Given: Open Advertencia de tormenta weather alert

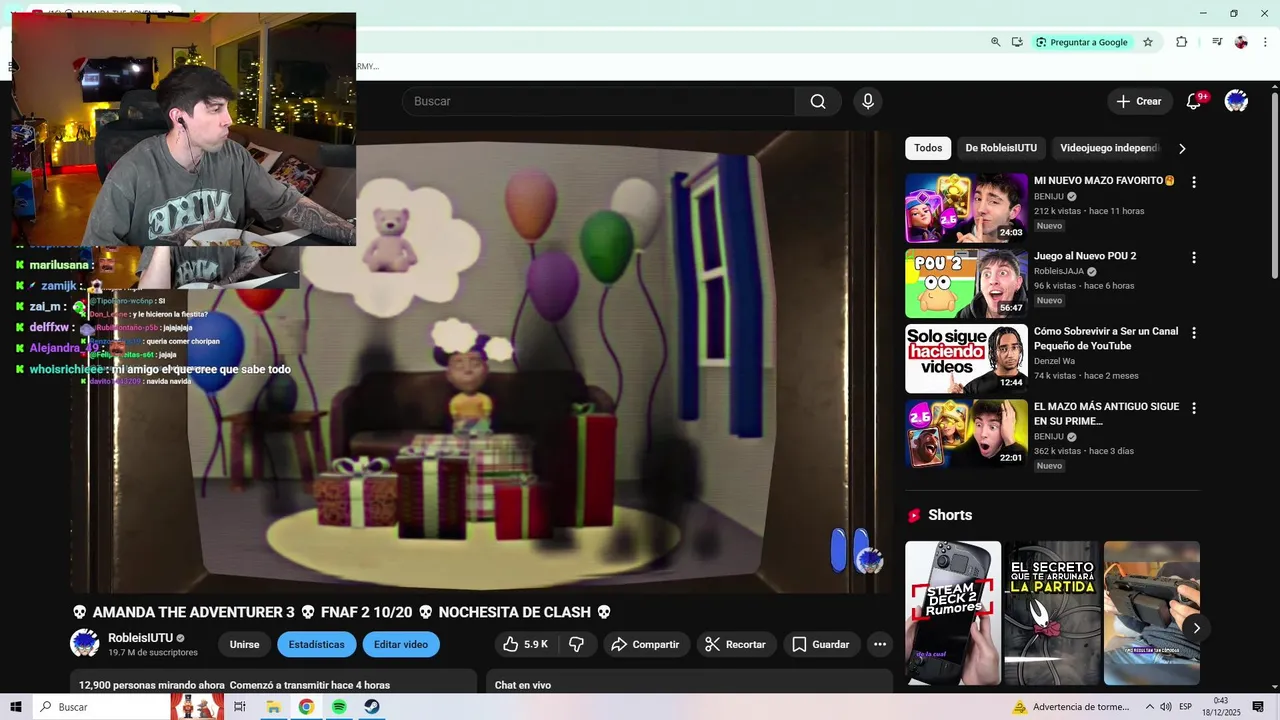Looking at the screenshot, I should coord(1071,707).
